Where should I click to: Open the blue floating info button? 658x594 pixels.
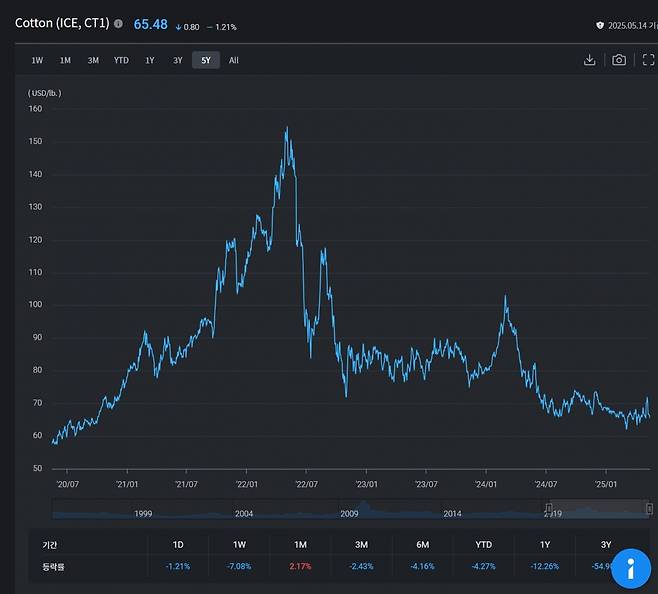pos(630,568)
